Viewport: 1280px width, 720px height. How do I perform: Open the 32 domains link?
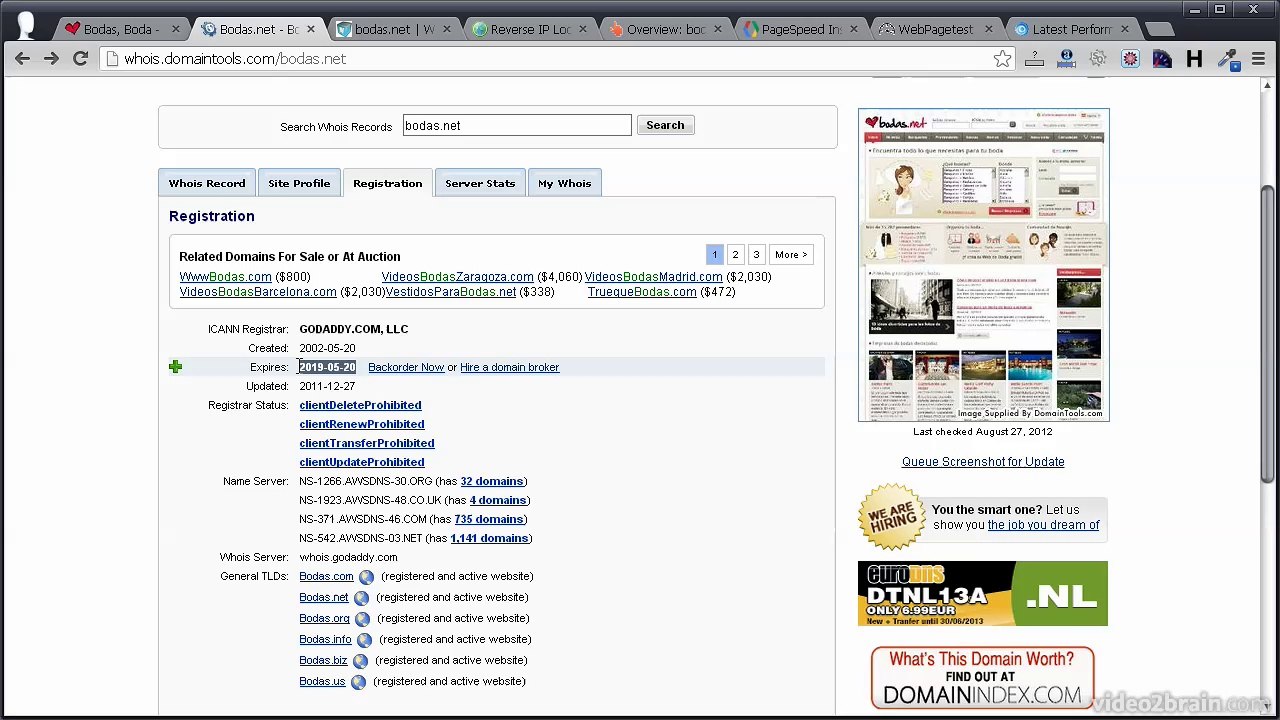[492, 481]
